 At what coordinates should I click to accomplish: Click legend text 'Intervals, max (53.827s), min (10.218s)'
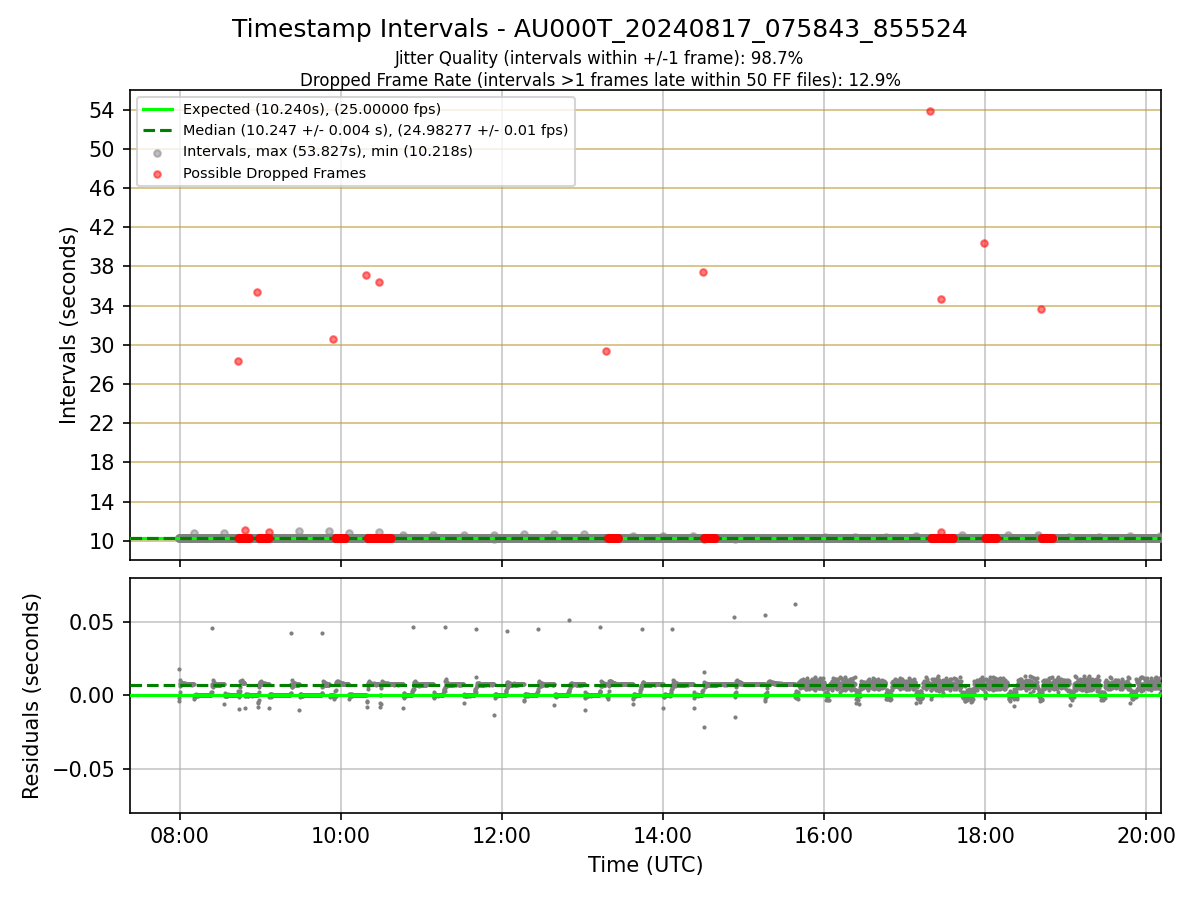[x=328, y=152]
